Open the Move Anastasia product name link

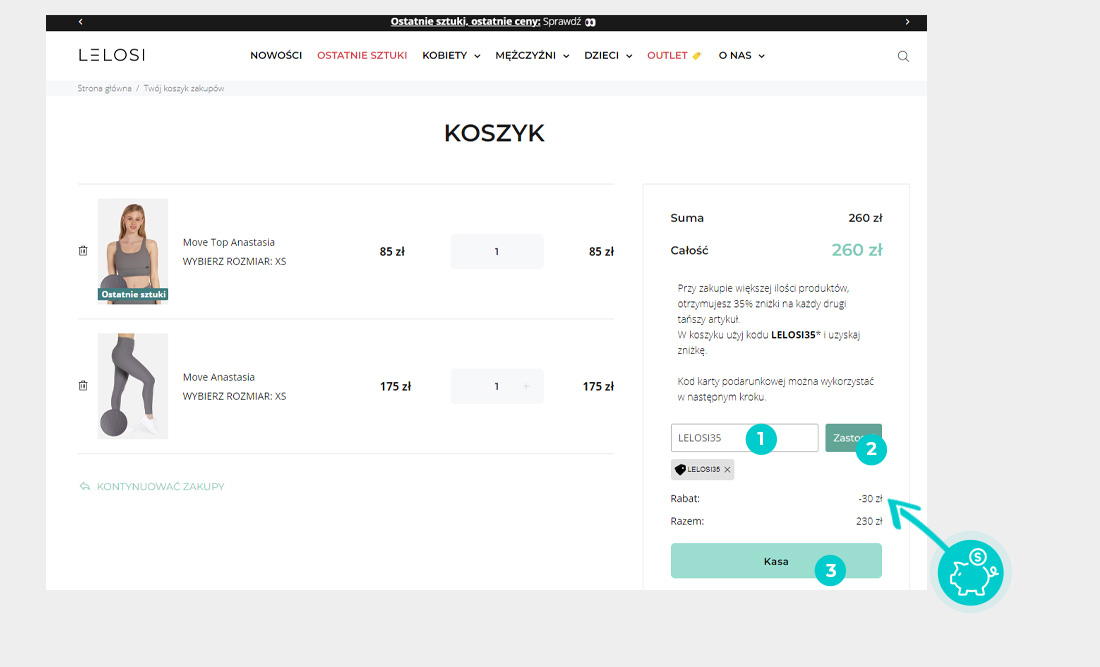(219, 377)
